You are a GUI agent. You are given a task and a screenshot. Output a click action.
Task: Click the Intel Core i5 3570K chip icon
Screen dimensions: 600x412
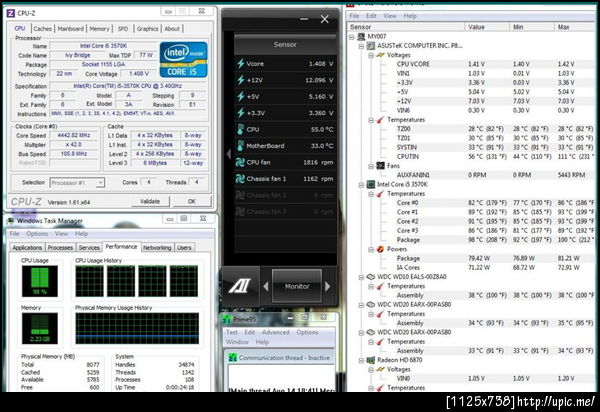click(370, 184)
